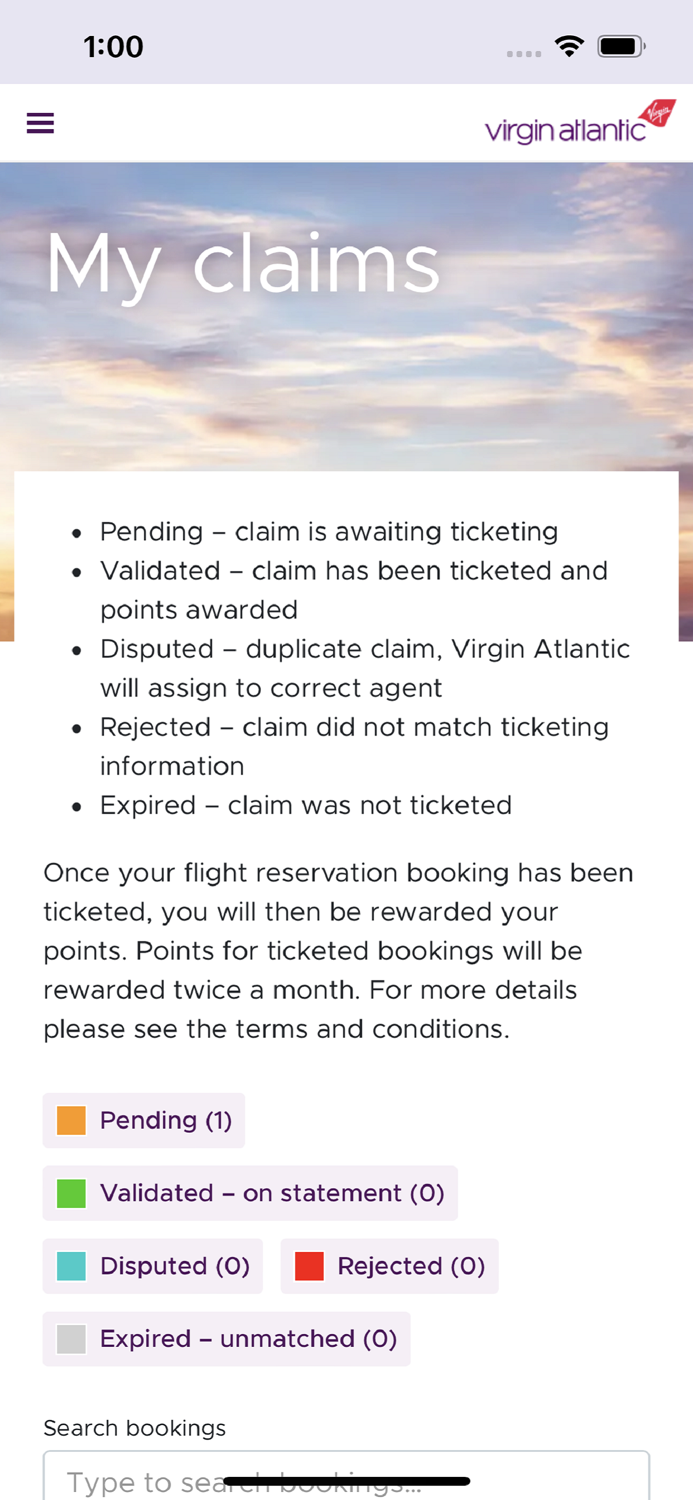This screenshot has width=693, height=1500.
Task: Tap the Wi-Fi indicator in the status bar
Action: click(x=568, y=44)
